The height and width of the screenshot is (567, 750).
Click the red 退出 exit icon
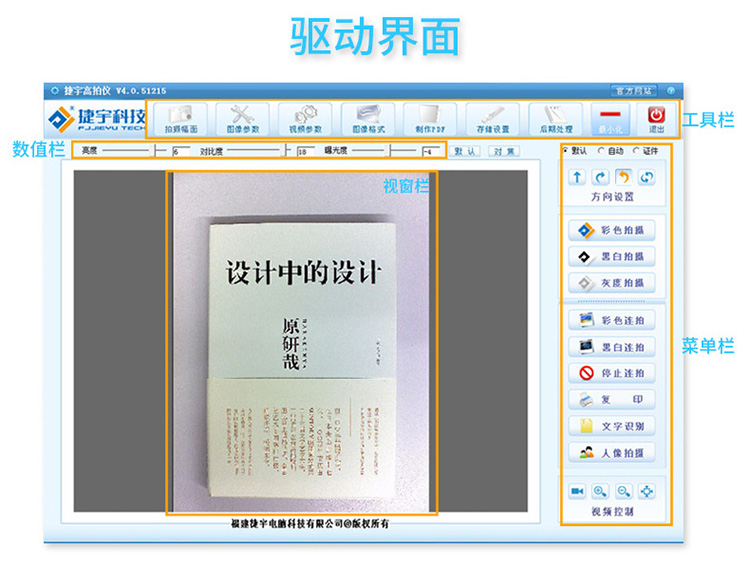656,119
